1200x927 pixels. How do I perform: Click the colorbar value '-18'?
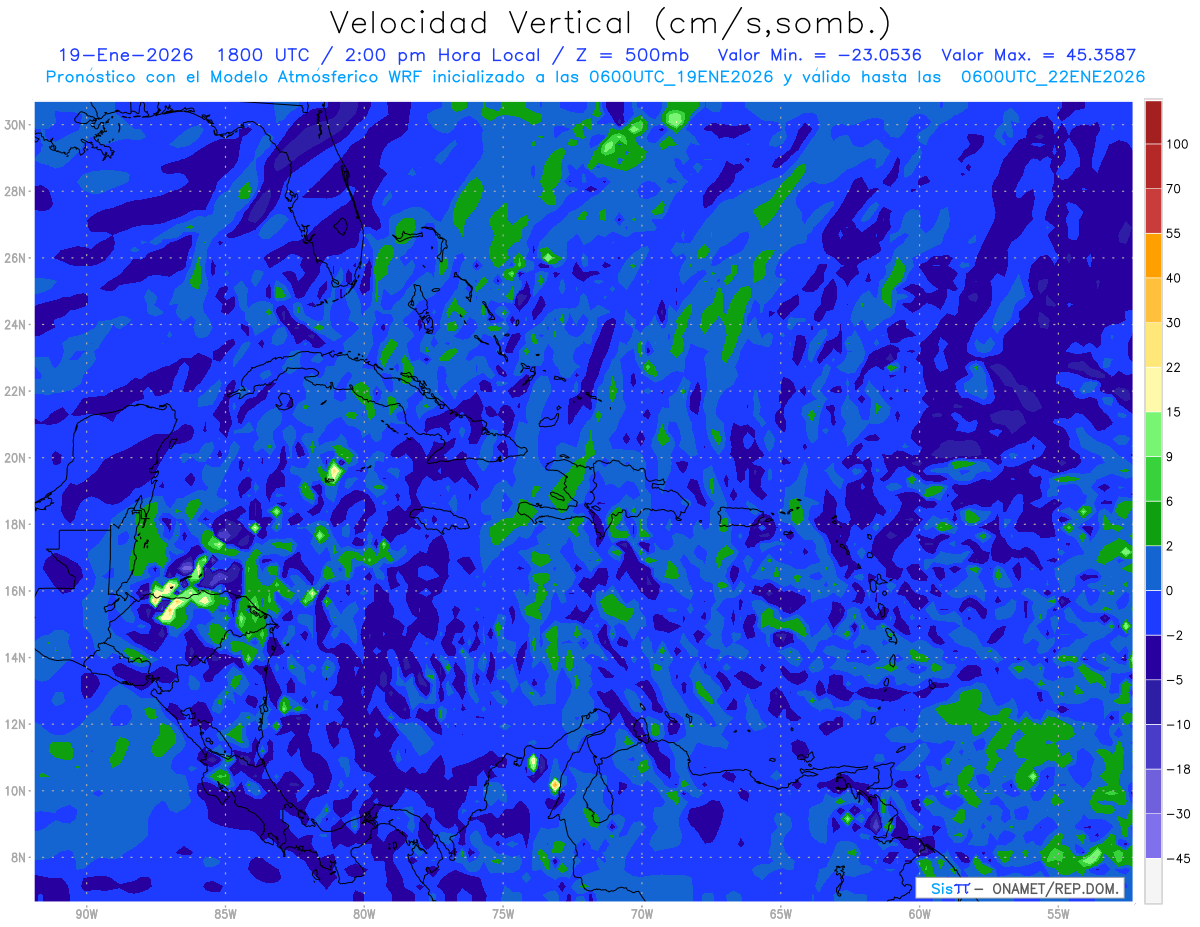point(1177,769)
